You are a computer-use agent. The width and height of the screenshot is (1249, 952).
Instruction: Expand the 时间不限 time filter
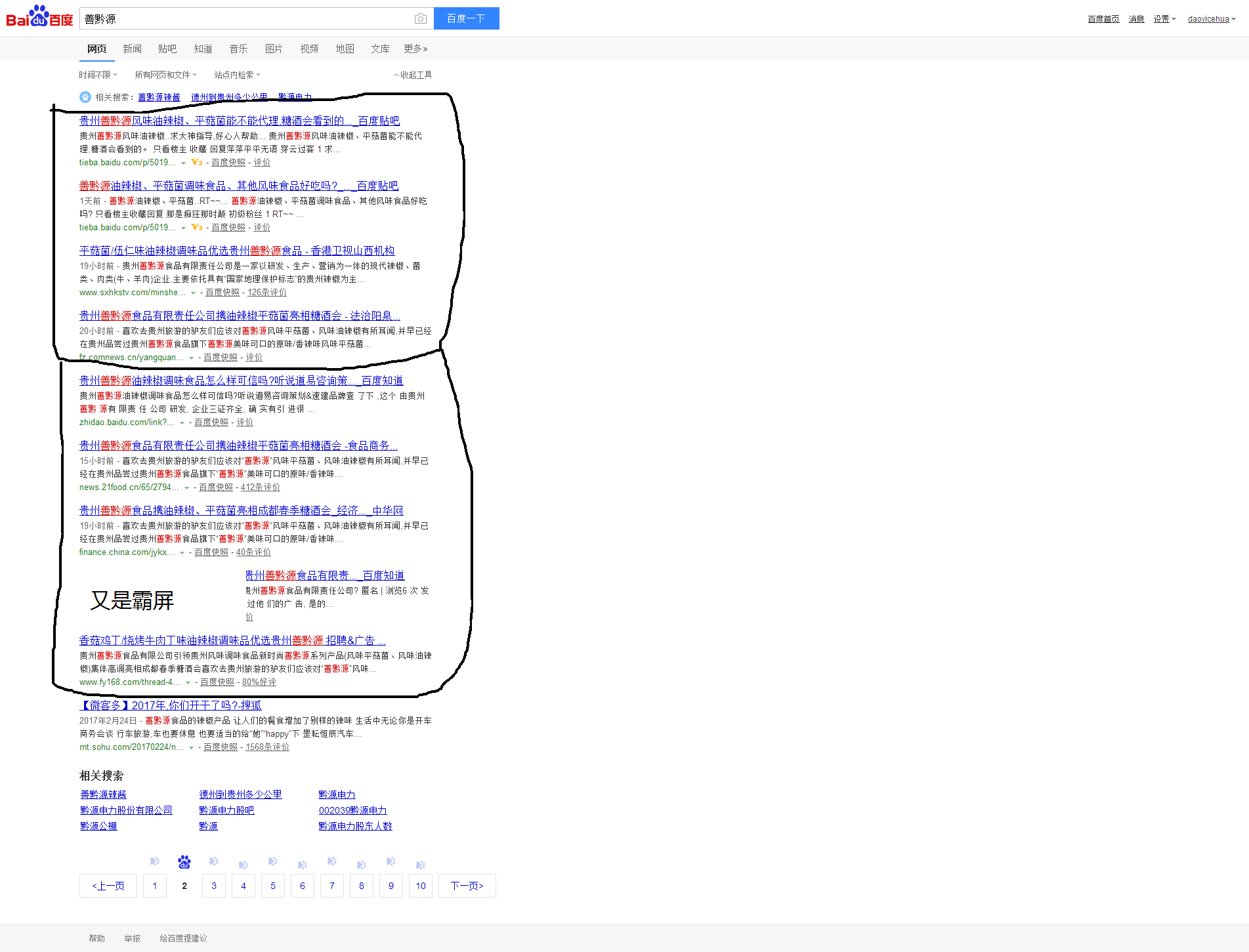(x=98, y=75)
